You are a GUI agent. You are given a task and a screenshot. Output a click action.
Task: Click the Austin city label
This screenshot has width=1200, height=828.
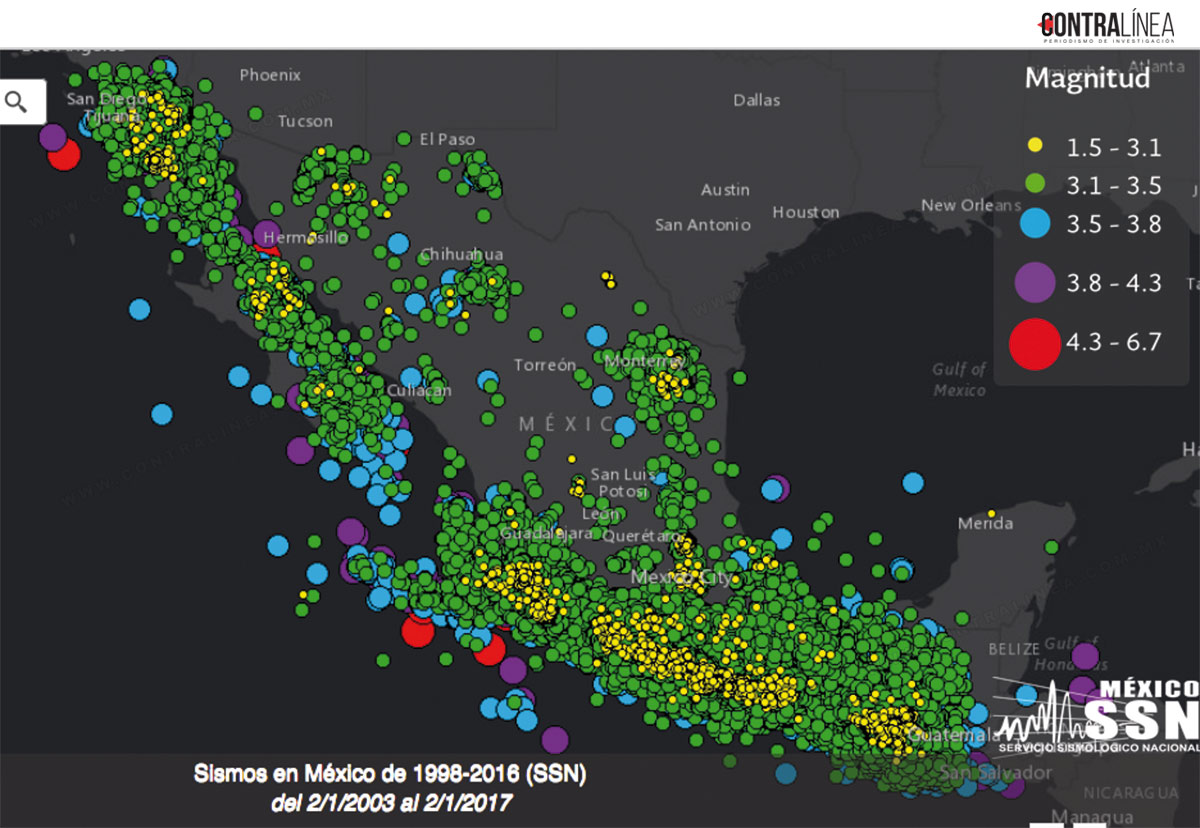point(725,189)
